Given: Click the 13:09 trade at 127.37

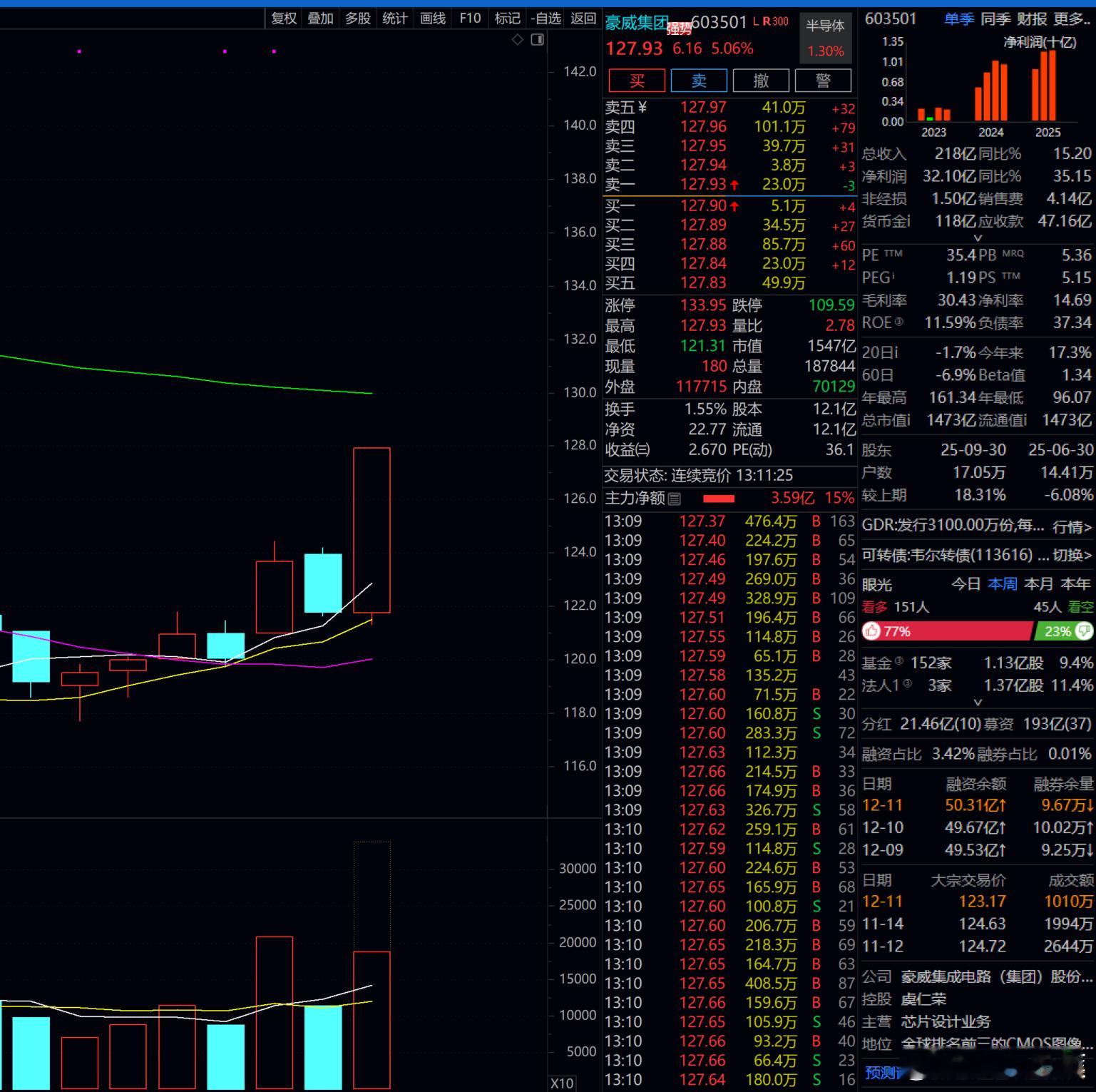Looking at the screenshot, I should (729, 521).
